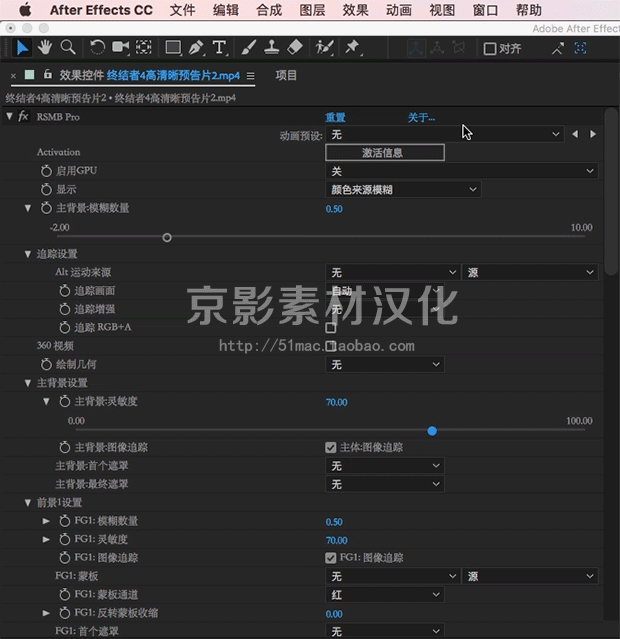Open the 启用GPU dropdown set to 关
620x639 pixels.
[461, 171]
